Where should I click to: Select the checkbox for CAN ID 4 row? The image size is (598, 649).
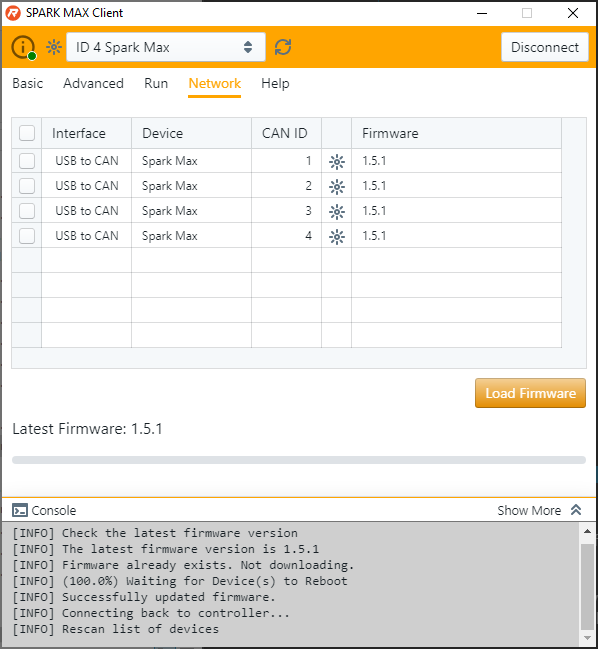(x=27, y=236)
